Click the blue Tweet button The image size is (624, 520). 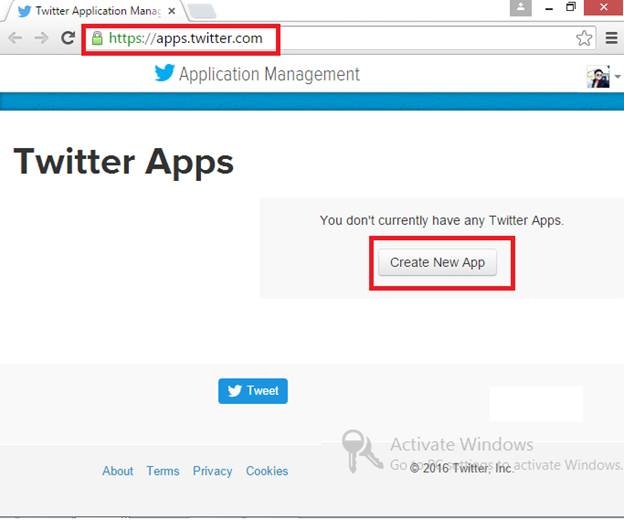(253, 391)
